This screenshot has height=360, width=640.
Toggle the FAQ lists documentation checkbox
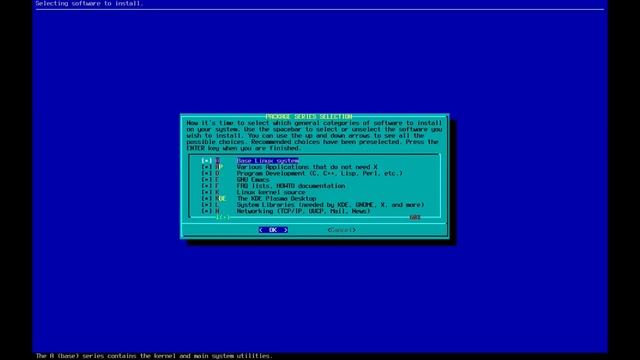pos(207,186)
